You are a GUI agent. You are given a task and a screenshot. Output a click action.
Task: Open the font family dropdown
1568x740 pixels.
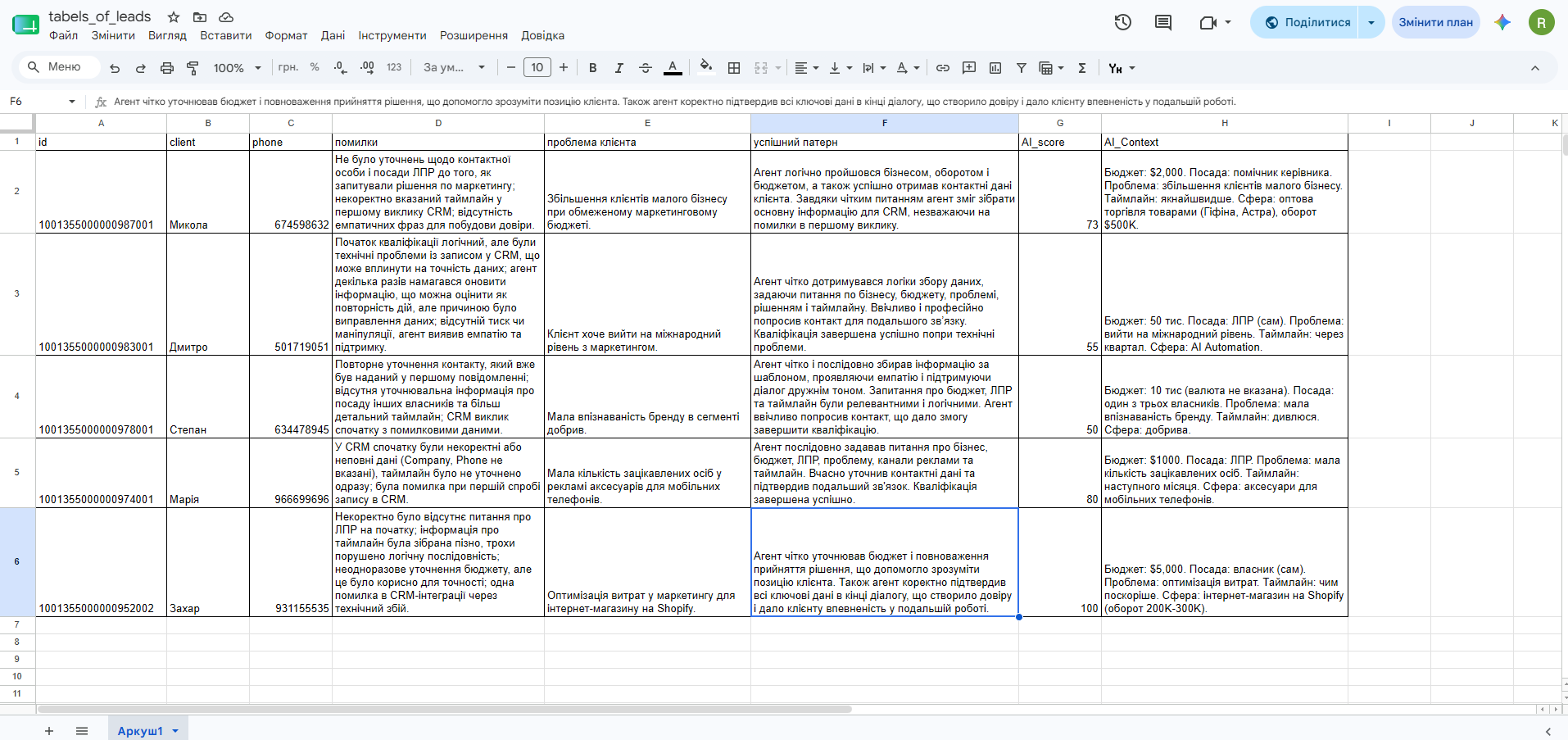pyautogui.click(x=454, y=67)
